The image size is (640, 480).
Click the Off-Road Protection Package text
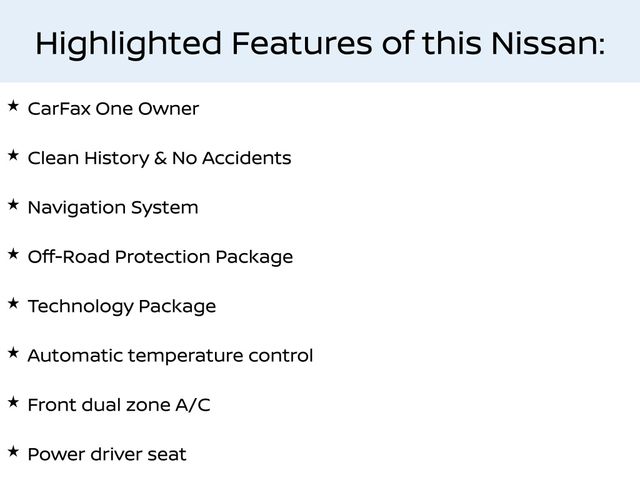[x=160, y=257]
